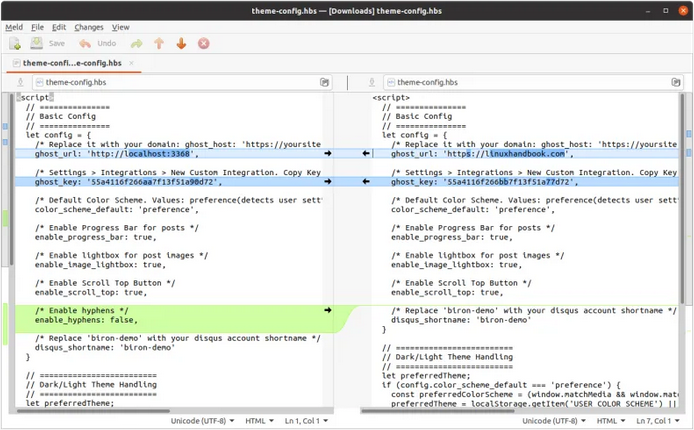Click '// Basic Config' comment in right pane

[417, 116]
